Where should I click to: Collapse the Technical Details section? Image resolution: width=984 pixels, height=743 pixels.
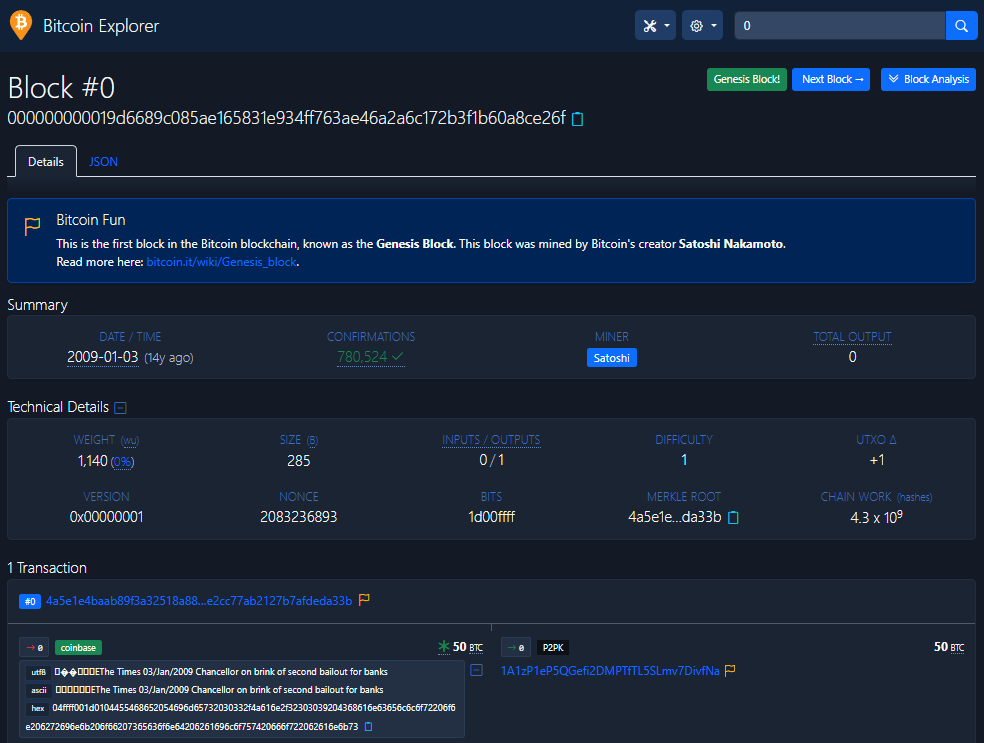120,407
